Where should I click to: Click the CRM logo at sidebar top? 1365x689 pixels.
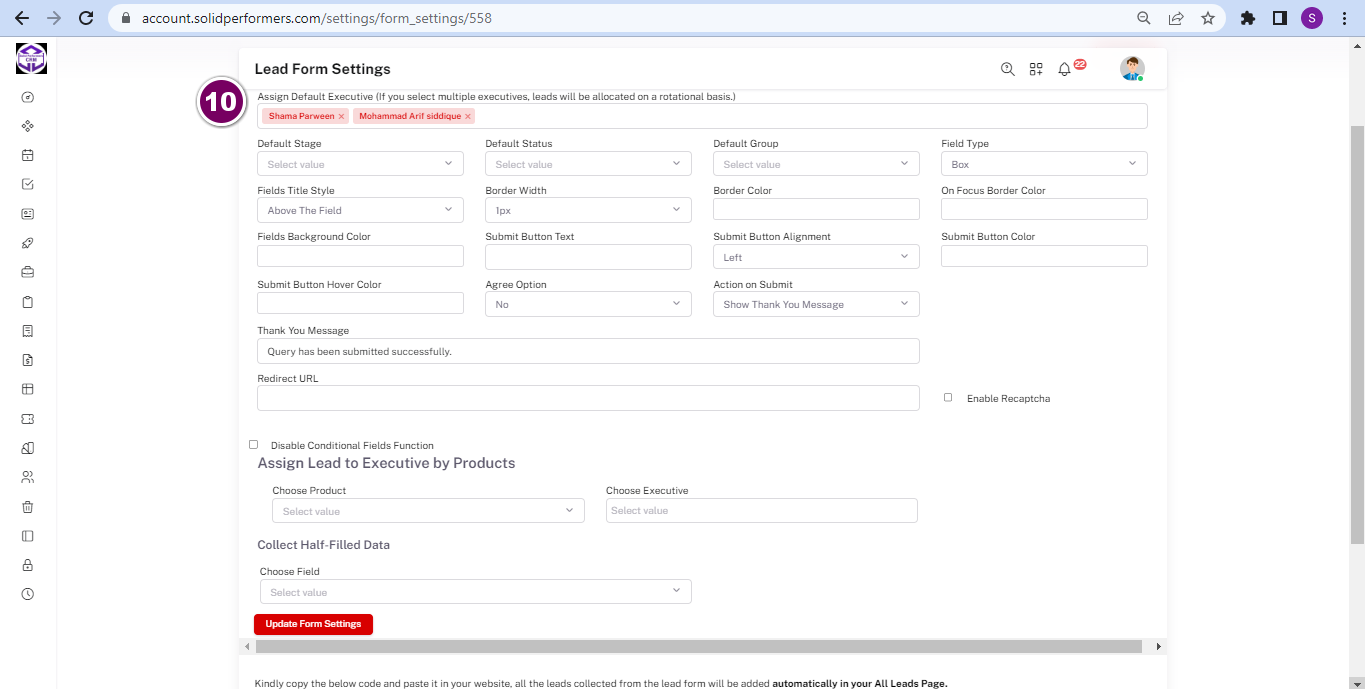[31, 59]
